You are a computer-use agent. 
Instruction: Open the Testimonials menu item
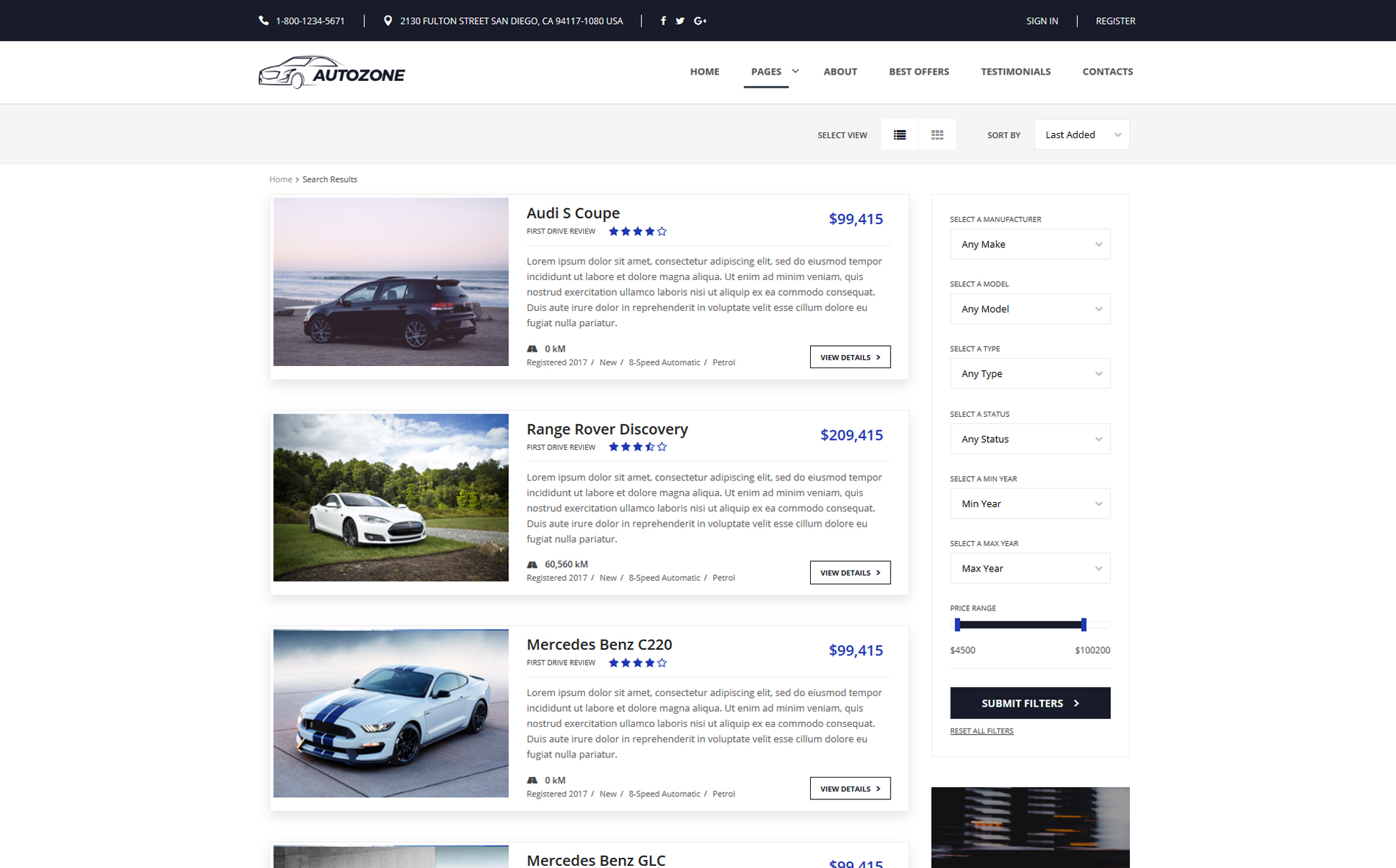click(1016, 72)
